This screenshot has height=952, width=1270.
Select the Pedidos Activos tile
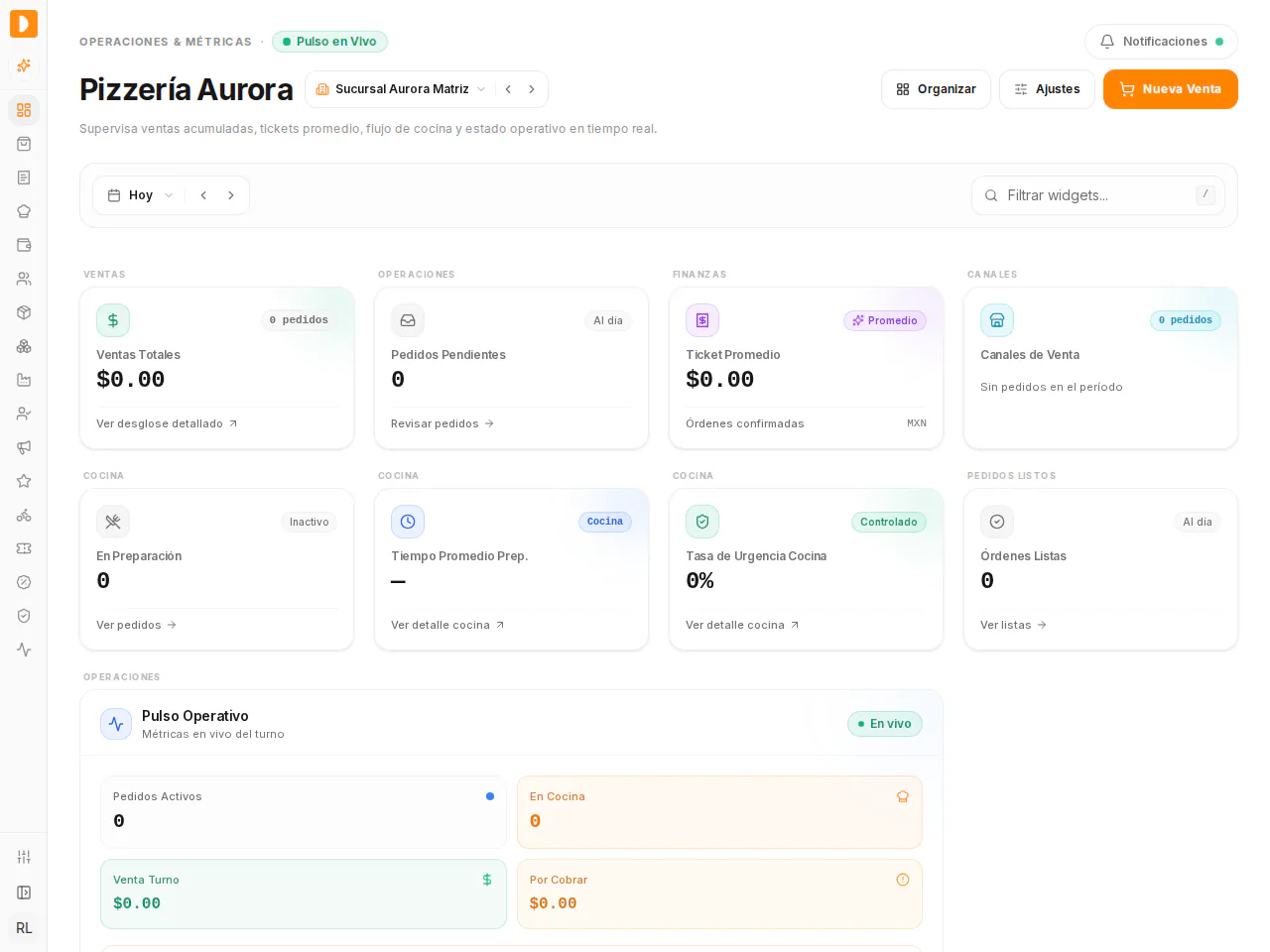(x=304, y=812)
